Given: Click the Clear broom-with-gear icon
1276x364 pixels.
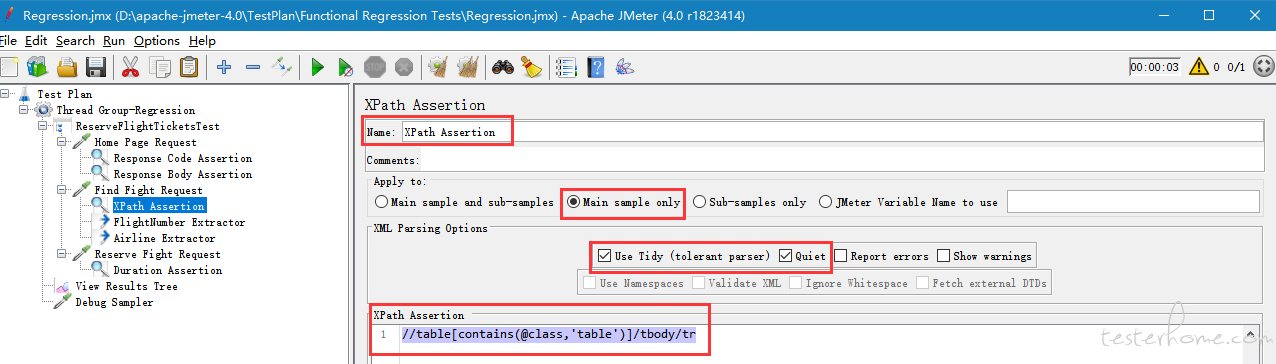Looking at the screenshot, I should [437, 67].
